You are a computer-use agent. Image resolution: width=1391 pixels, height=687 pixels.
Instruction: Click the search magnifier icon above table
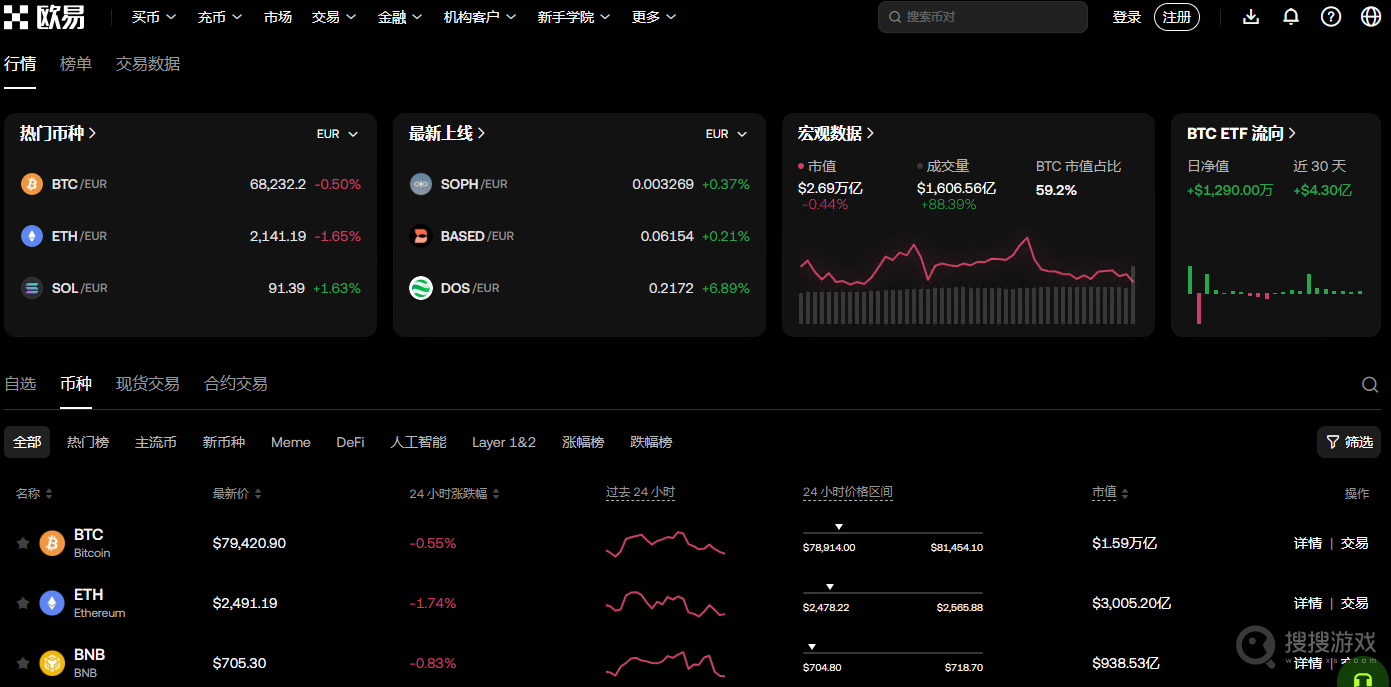coord(1370,385)
